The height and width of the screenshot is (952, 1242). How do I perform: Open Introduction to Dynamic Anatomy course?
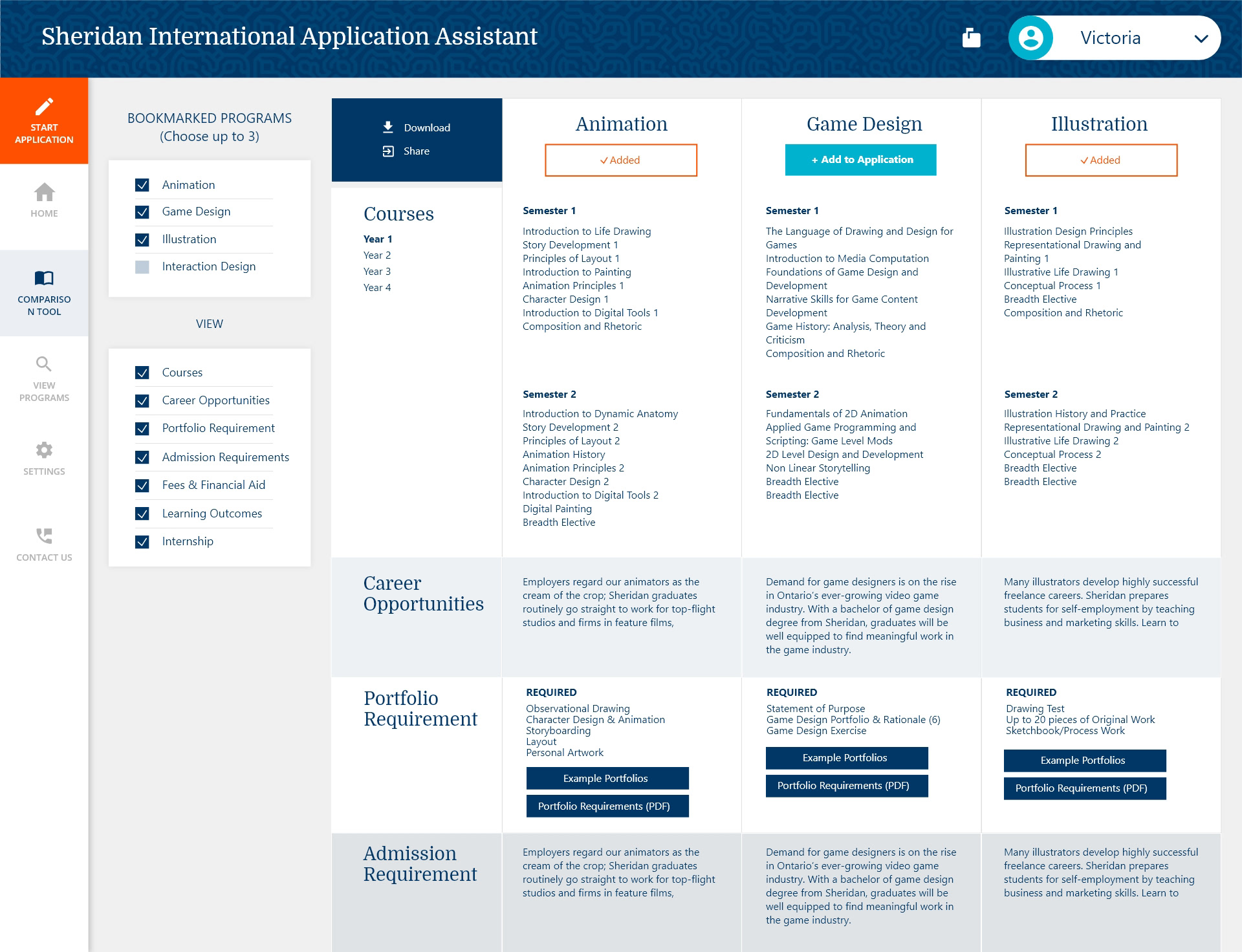pyautogui.click(x=600, y=413)
